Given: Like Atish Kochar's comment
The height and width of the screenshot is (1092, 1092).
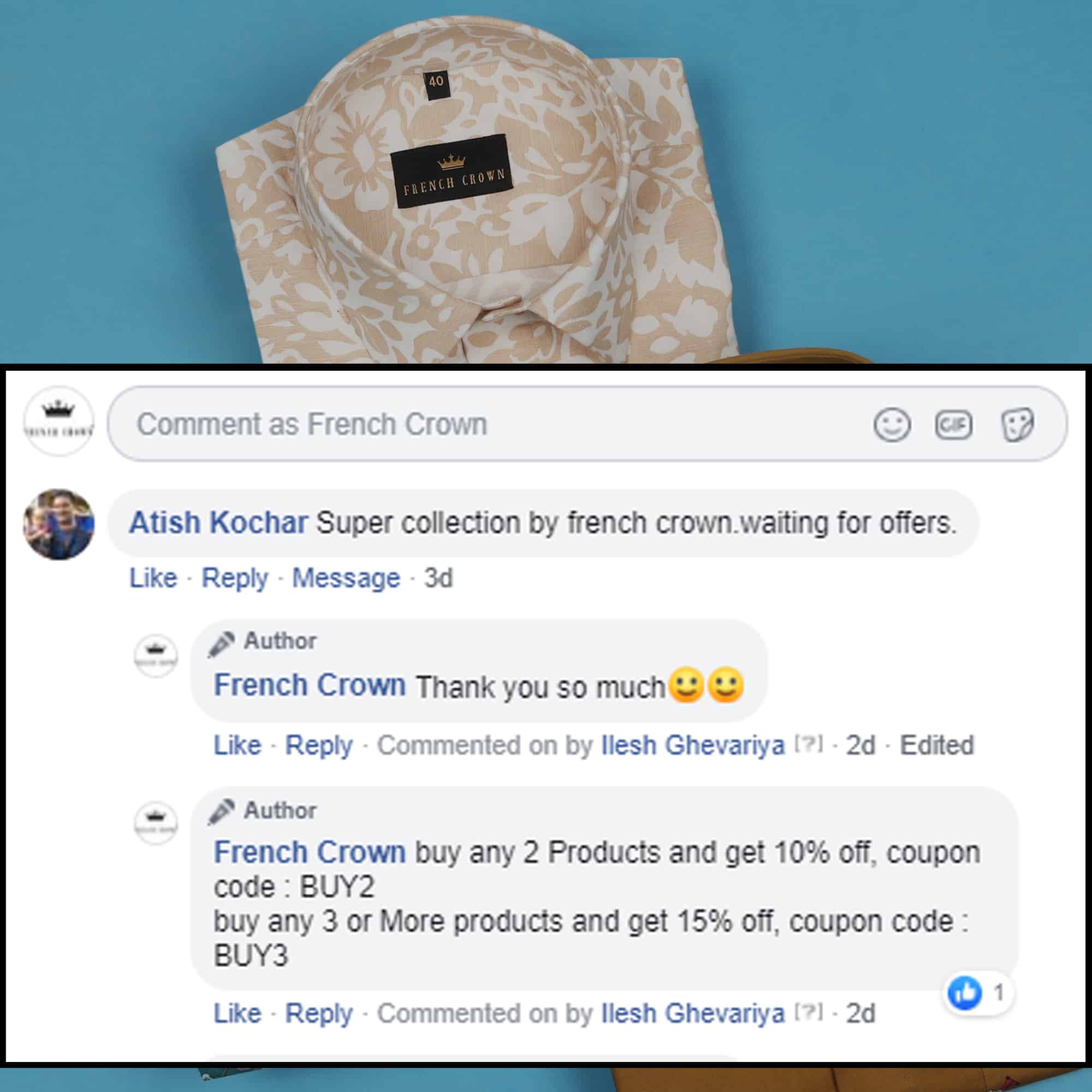Looking at the screenshot, I should [153, 578].
